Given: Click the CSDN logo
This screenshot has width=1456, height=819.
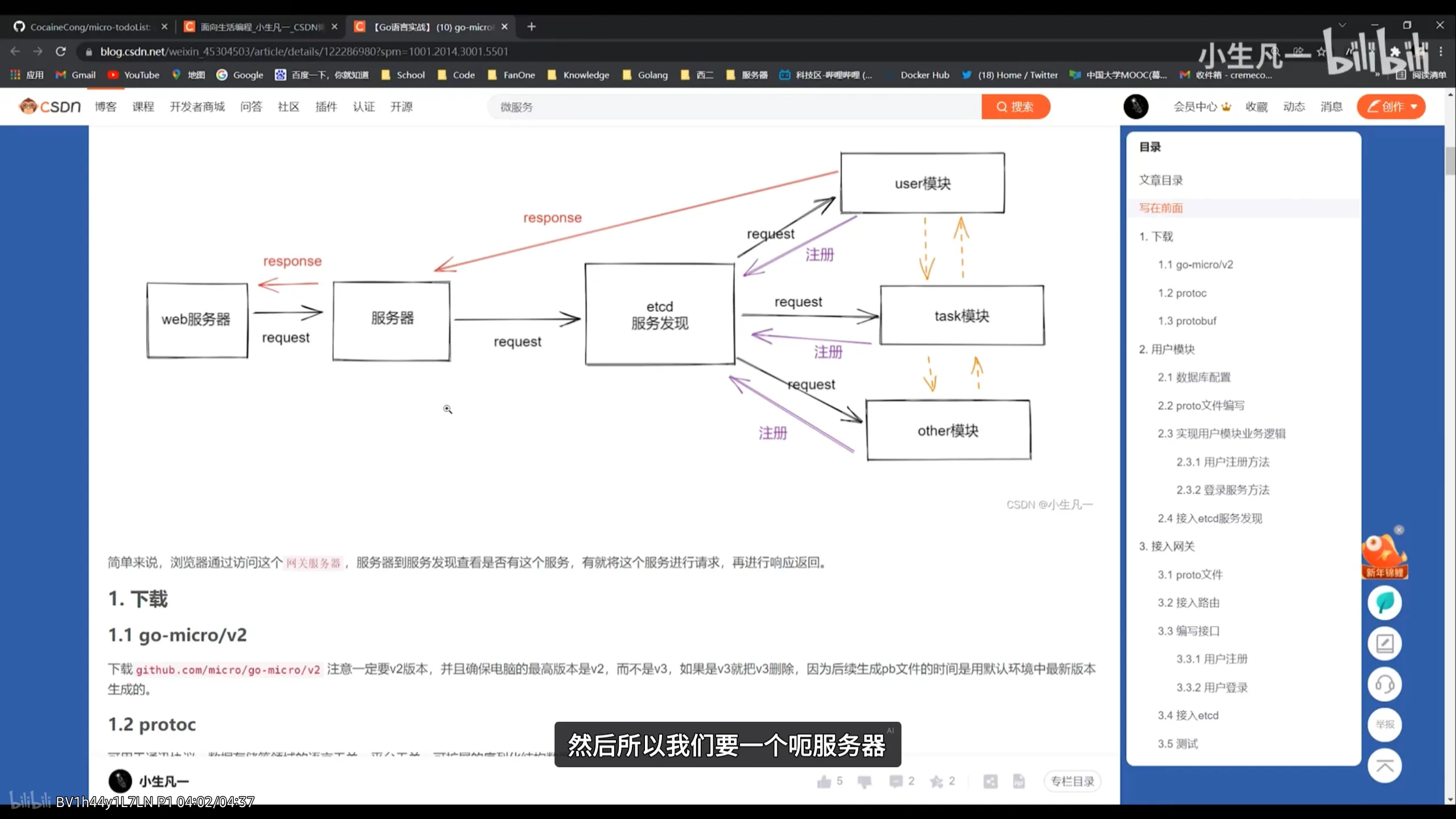Looking at the screenshot, I should click(50, 106).
